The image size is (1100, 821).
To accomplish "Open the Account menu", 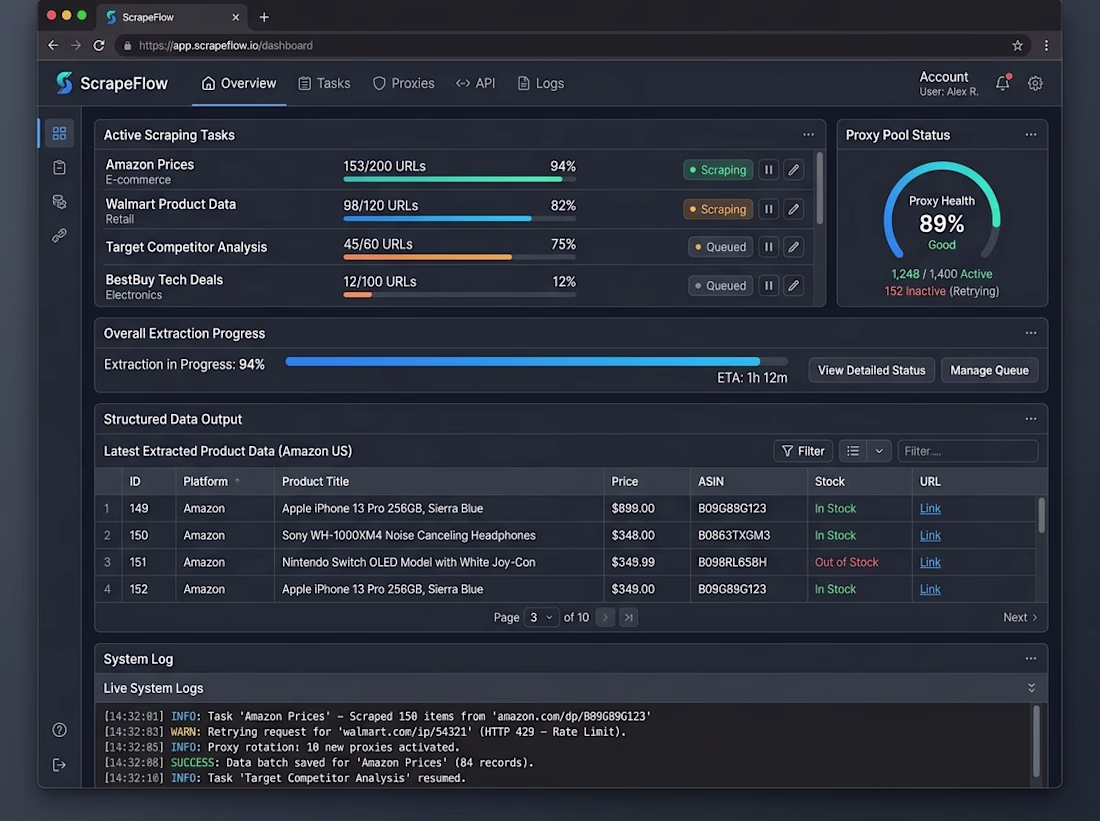I will pyautogui.click(x=948, y=84).
